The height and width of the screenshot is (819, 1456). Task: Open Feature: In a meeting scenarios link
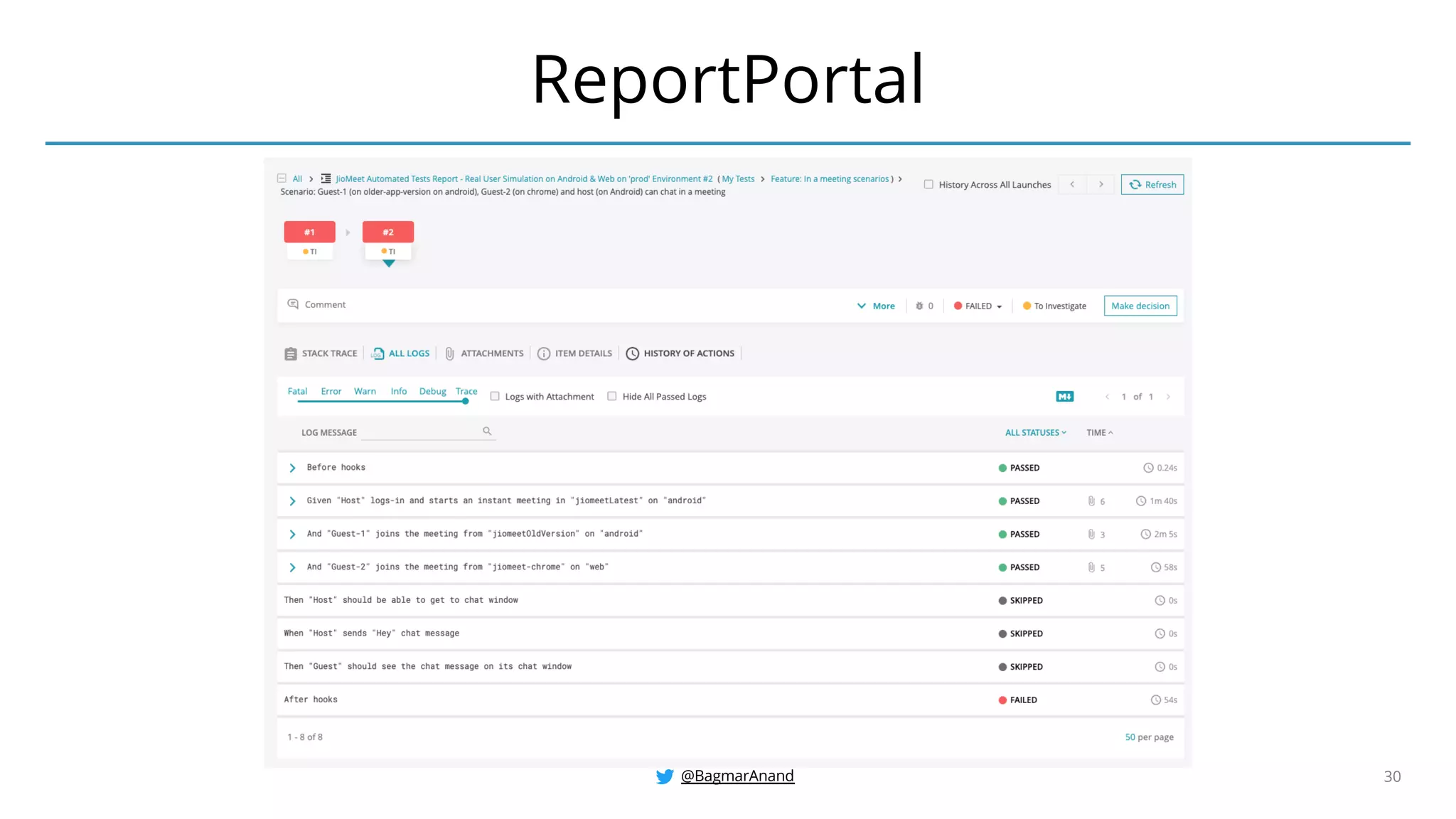coord(830,179)
